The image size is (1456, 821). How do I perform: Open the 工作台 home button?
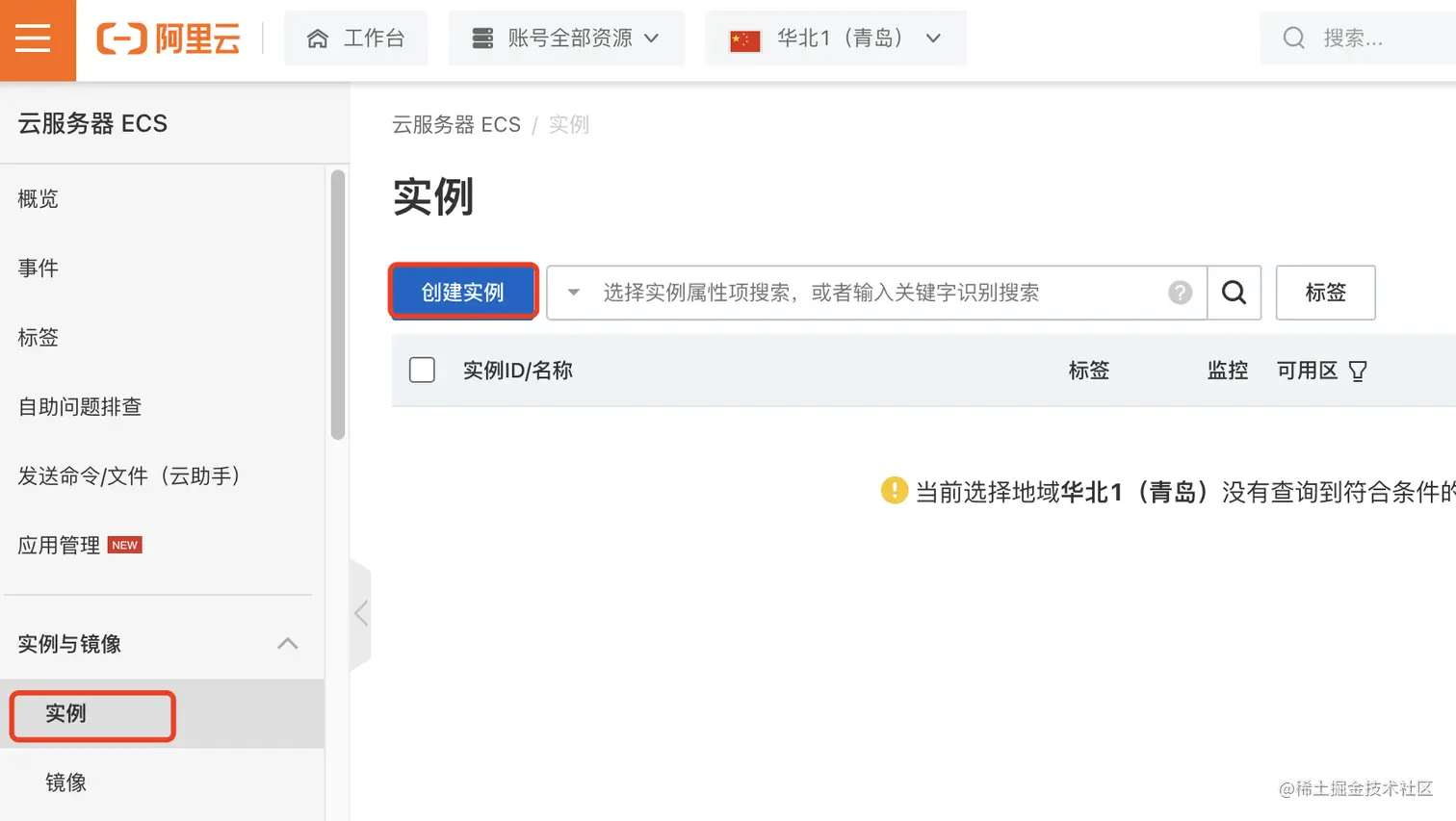click(355, 38)
